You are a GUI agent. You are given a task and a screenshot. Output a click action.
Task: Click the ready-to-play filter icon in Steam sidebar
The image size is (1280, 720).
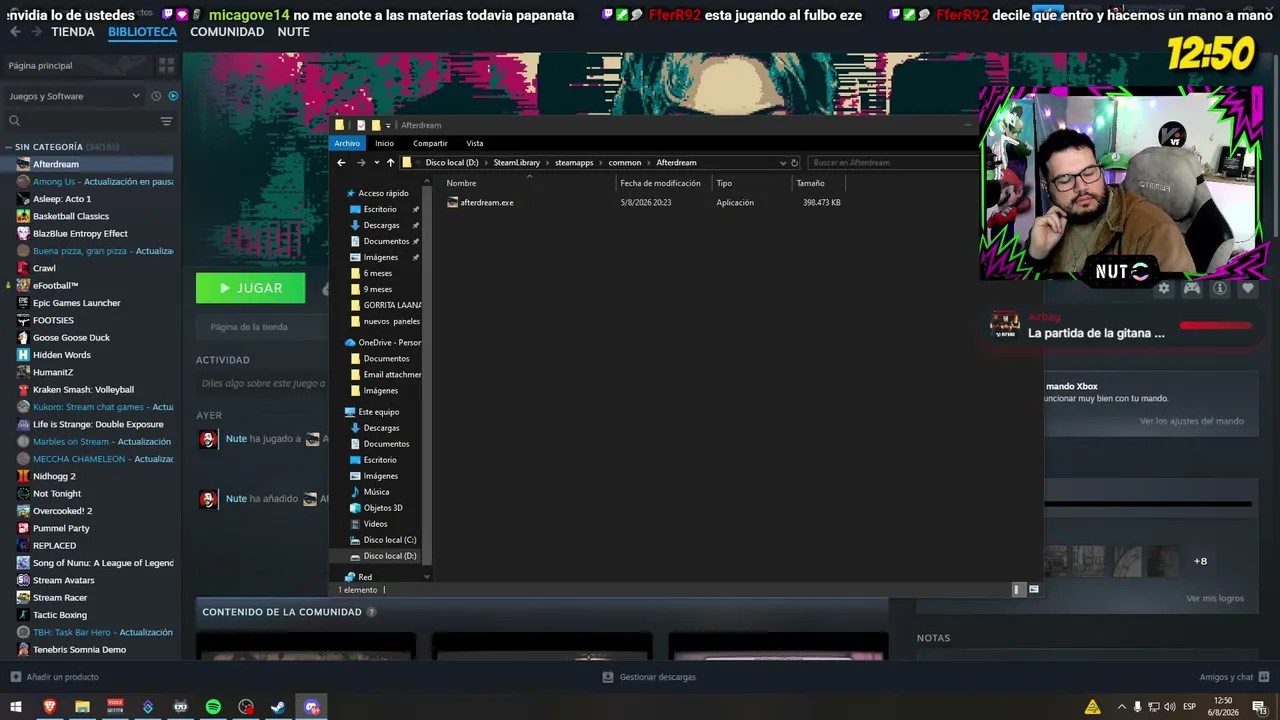click(x=173, y=96)
